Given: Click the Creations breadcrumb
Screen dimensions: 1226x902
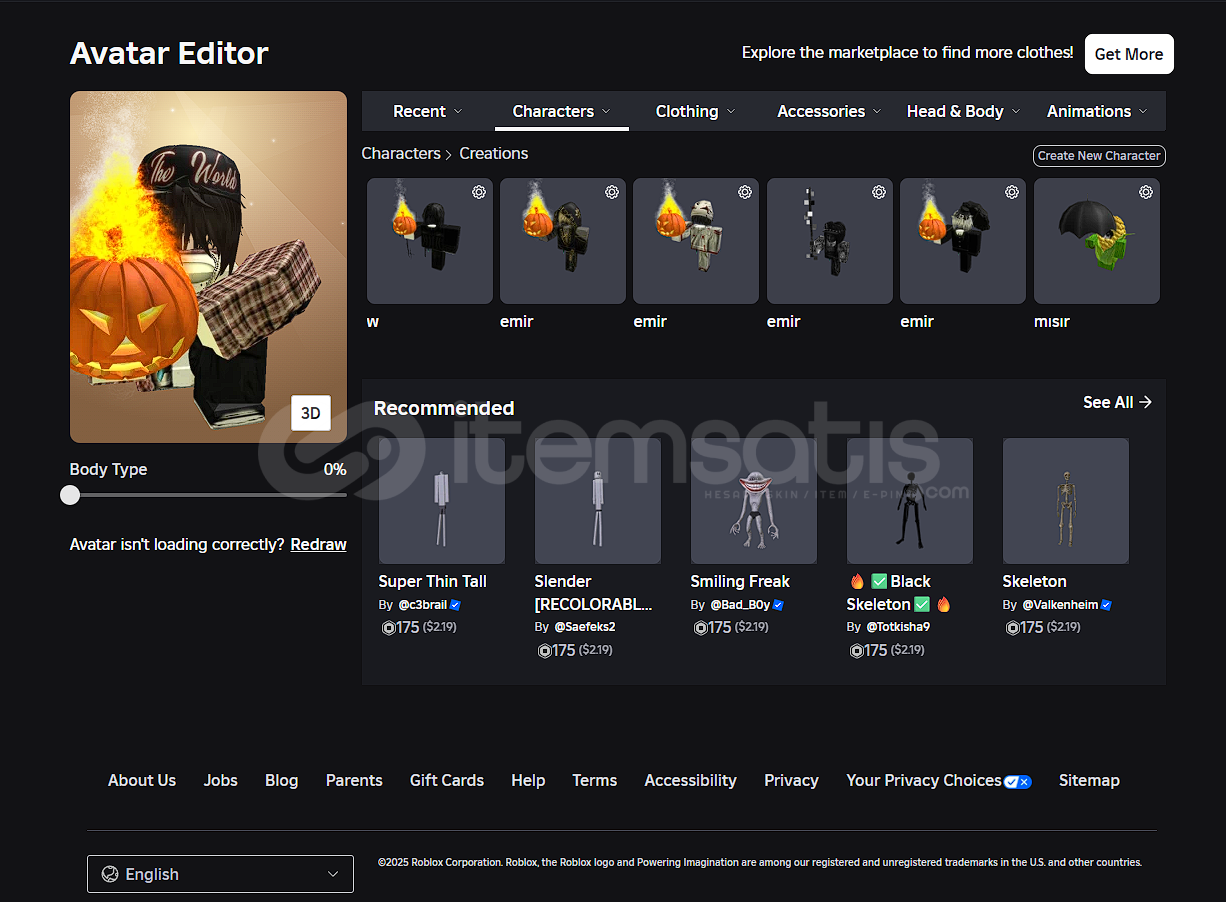Looking at the screenshot, I should pyautogui.click(x=494, y=153).
